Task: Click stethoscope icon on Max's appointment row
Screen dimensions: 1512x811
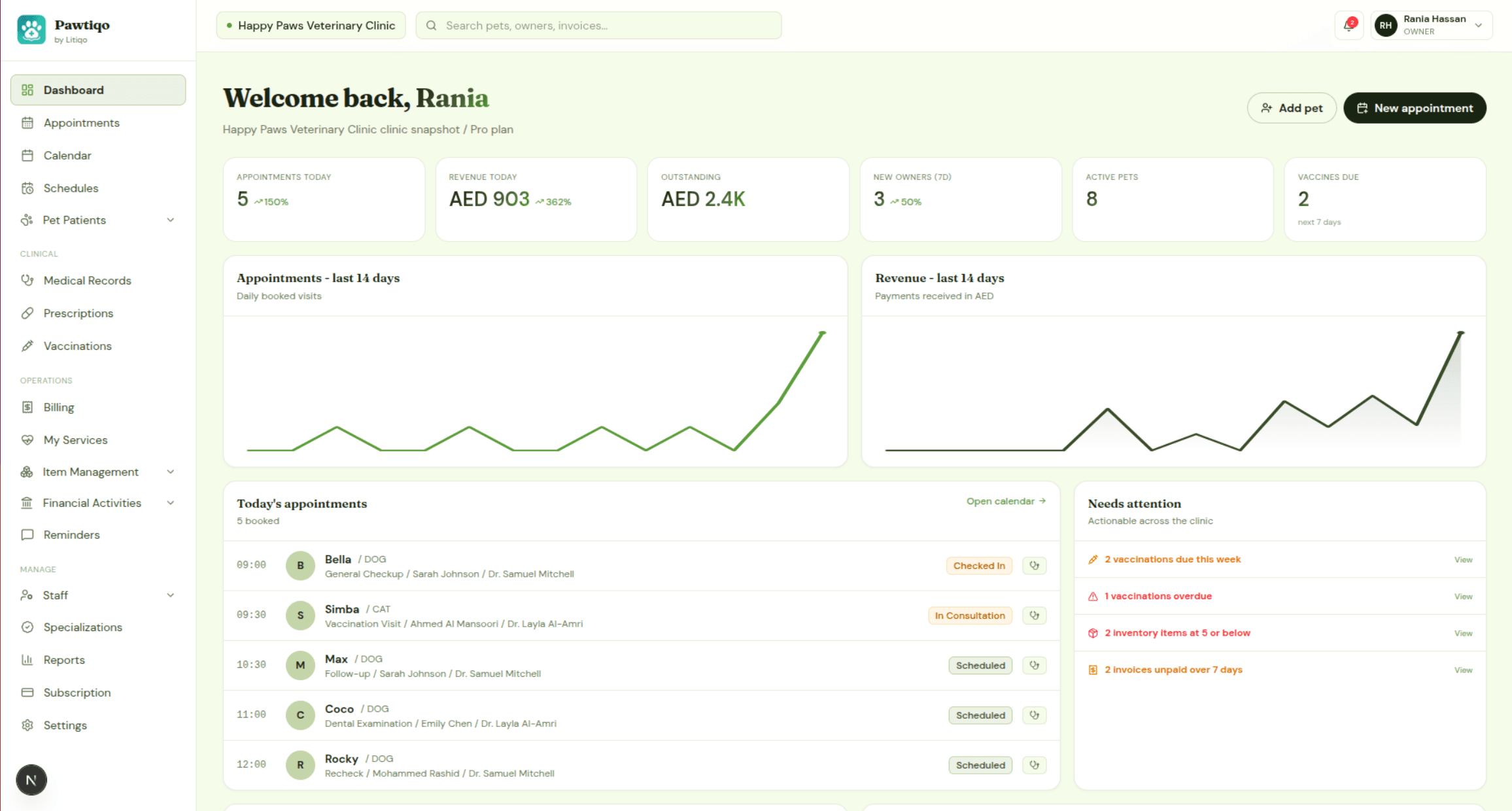Action: pyautogui.click(x=1034, y=665)
